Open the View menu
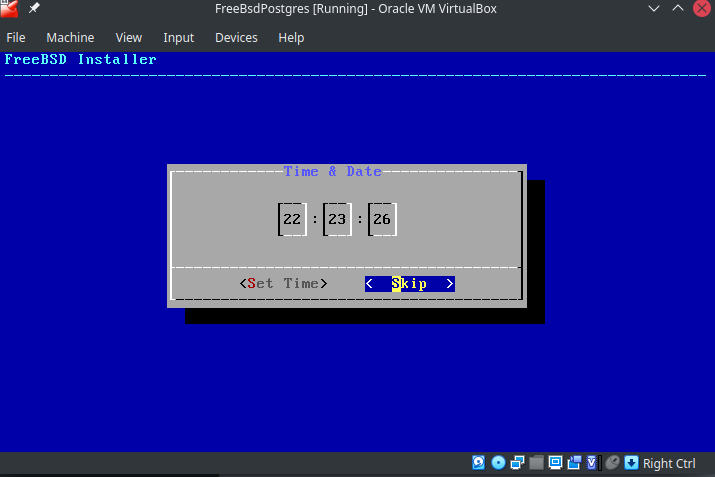 pyautogui.click(x=129, y=37)
